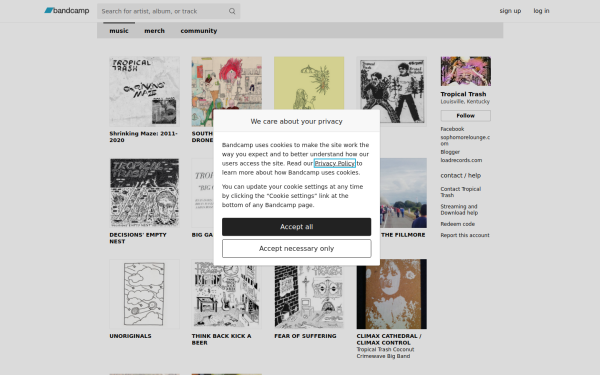The height and width of the screenshot is (375, 600).
Task: Open the UNORIGINALS album cover
Action: pyautogui.click(x=144, y=294)
